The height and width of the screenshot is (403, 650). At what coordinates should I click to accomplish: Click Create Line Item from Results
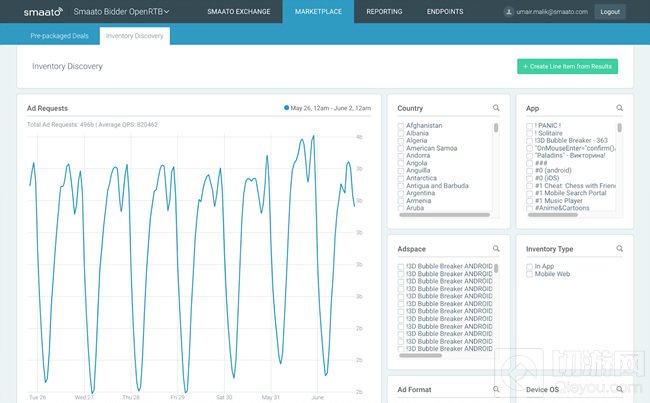567,66
